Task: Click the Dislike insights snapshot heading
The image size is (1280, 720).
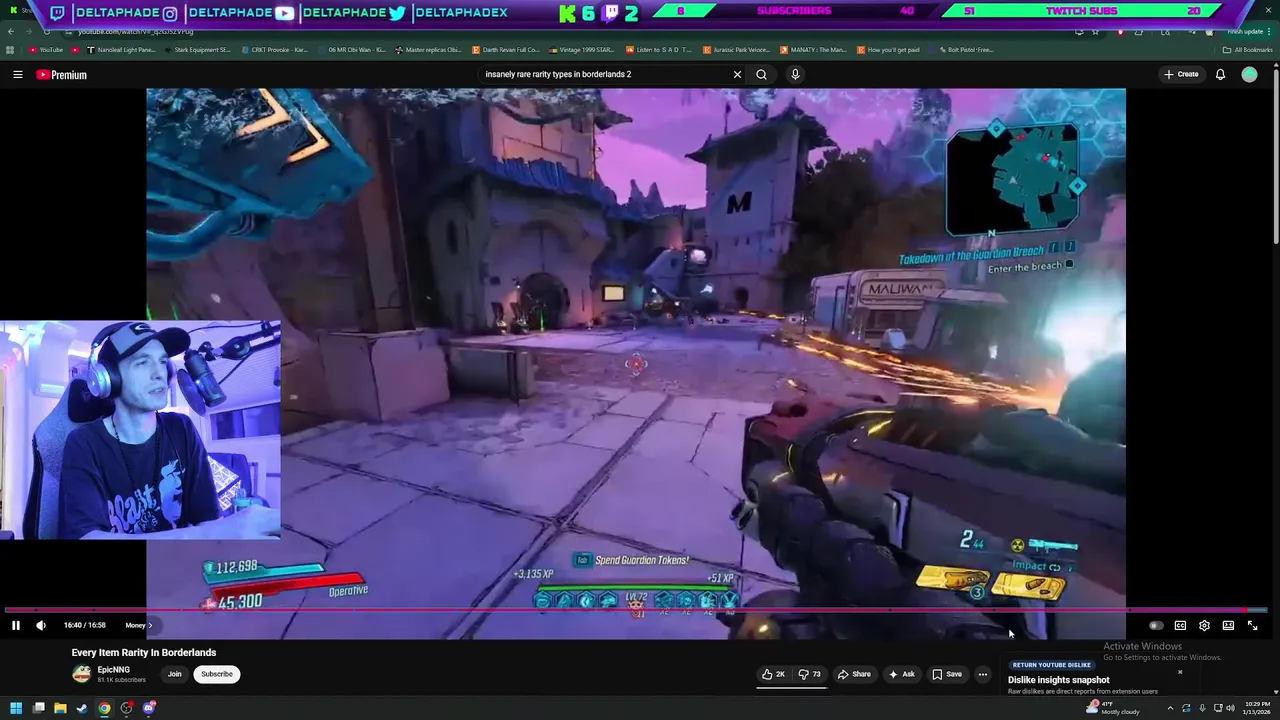Action: [x=1058, y=680]
